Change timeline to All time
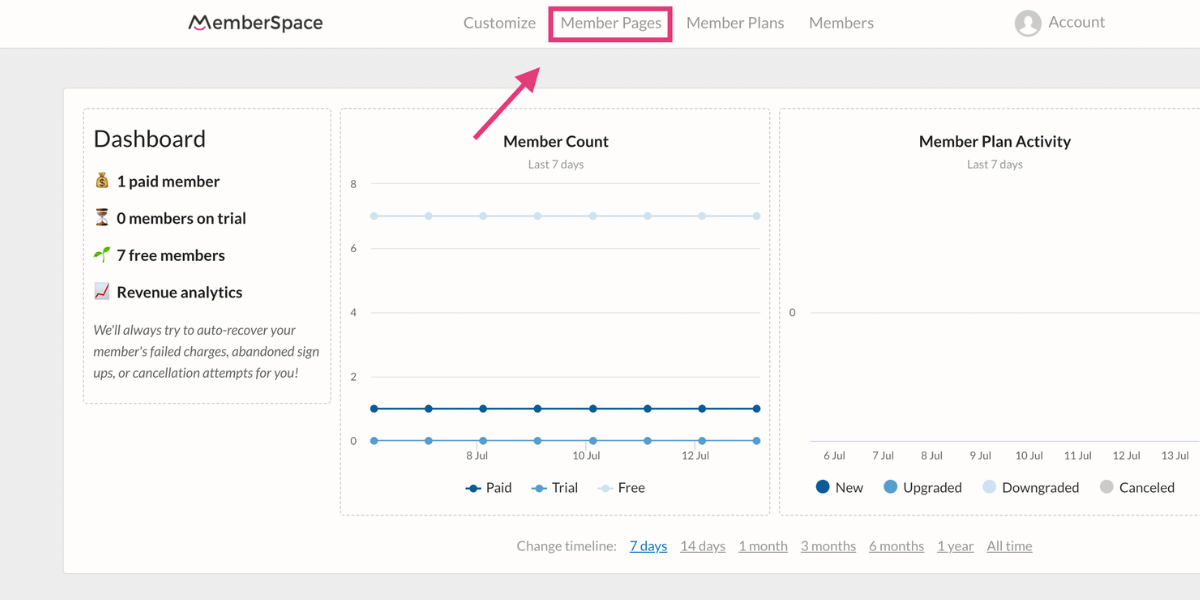Viewport: 1200px width, 600px height. tap(1009, 545)
